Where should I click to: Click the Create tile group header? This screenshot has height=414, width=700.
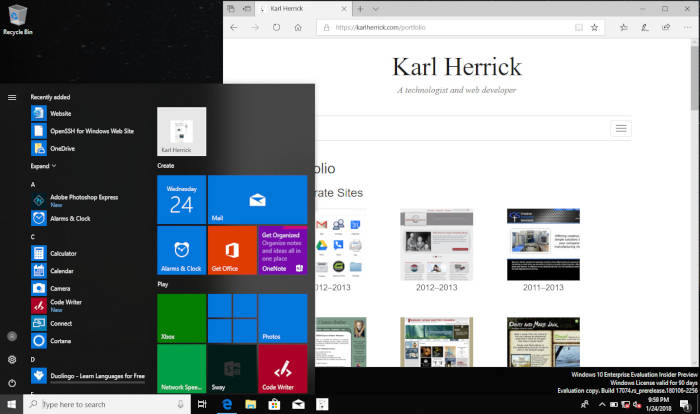(x=166, y=165)
